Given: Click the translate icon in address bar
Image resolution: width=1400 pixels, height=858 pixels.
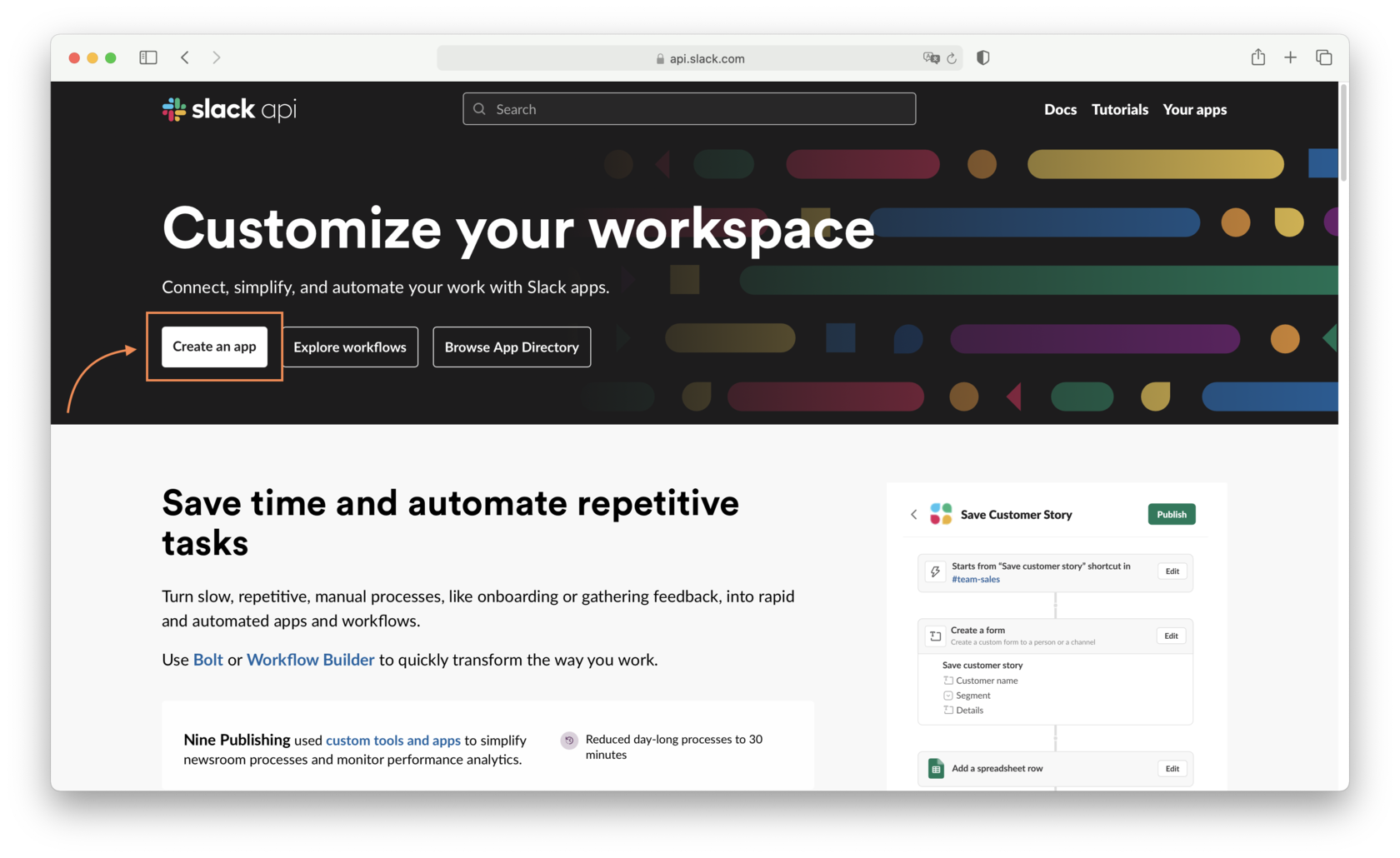Looking at the screenshot, I should (x=931, y=58).
